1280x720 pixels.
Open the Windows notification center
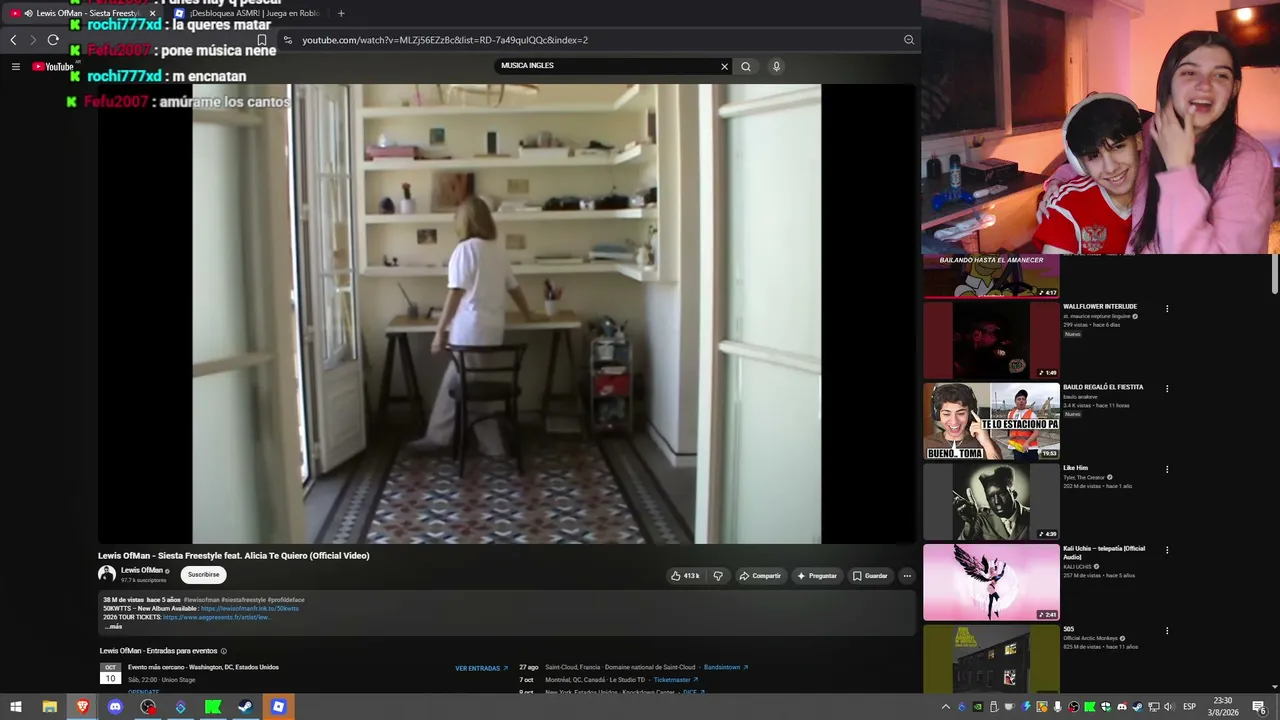coord(1259,707)
